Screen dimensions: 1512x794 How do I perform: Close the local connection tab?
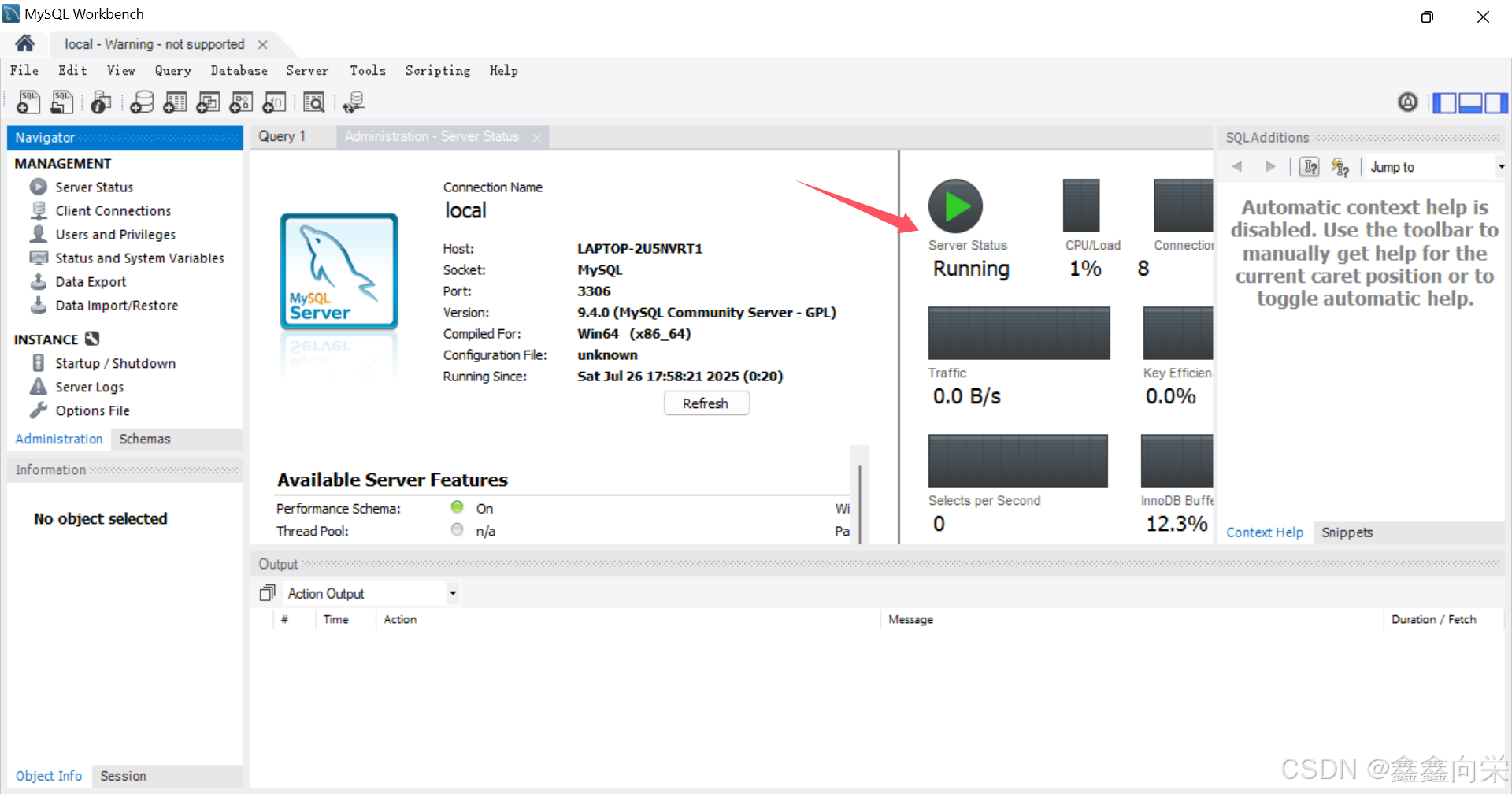pos(263,45)
